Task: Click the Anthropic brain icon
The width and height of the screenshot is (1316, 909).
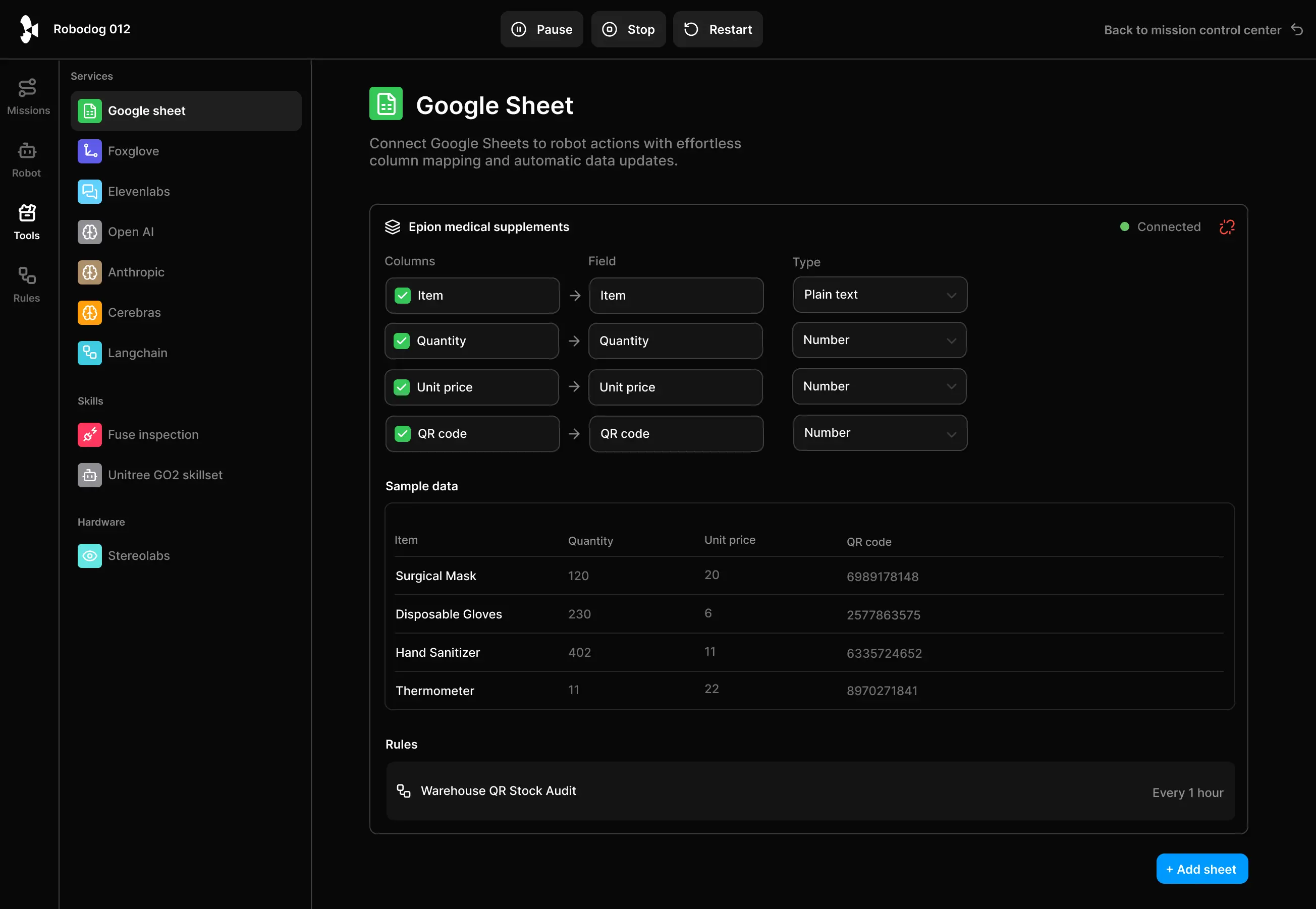Action: point(89,272)
